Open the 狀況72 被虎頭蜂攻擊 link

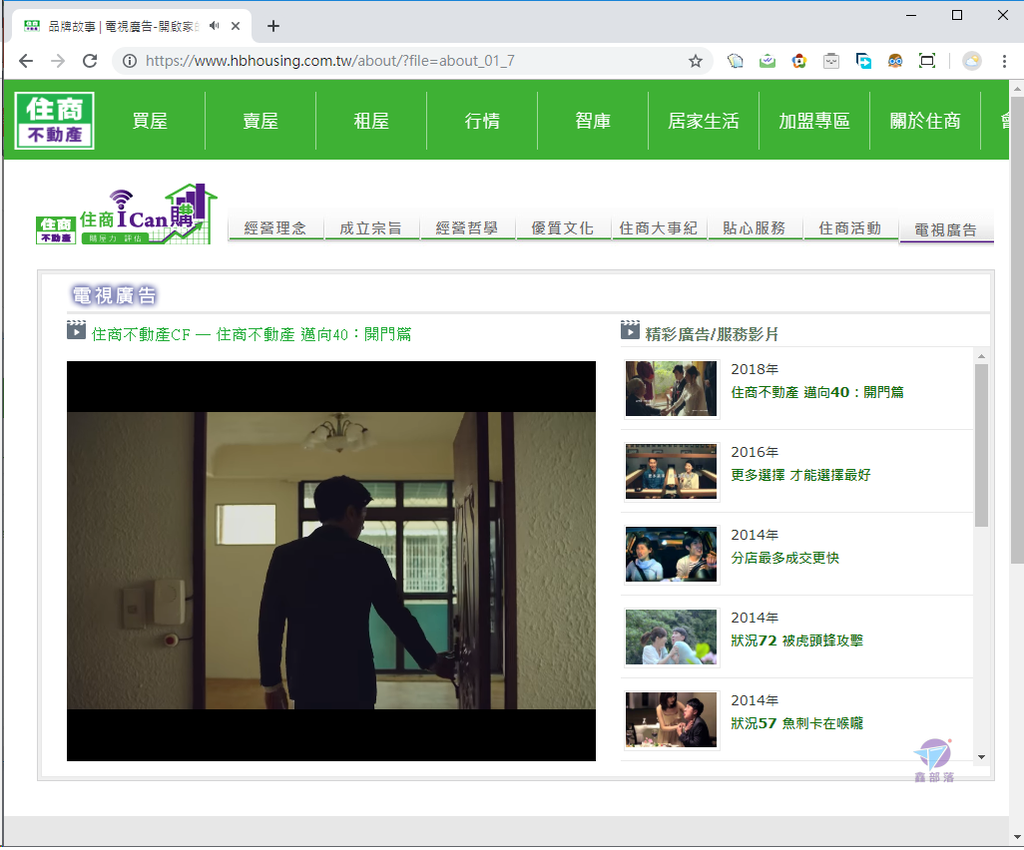(x=797, y=640)
